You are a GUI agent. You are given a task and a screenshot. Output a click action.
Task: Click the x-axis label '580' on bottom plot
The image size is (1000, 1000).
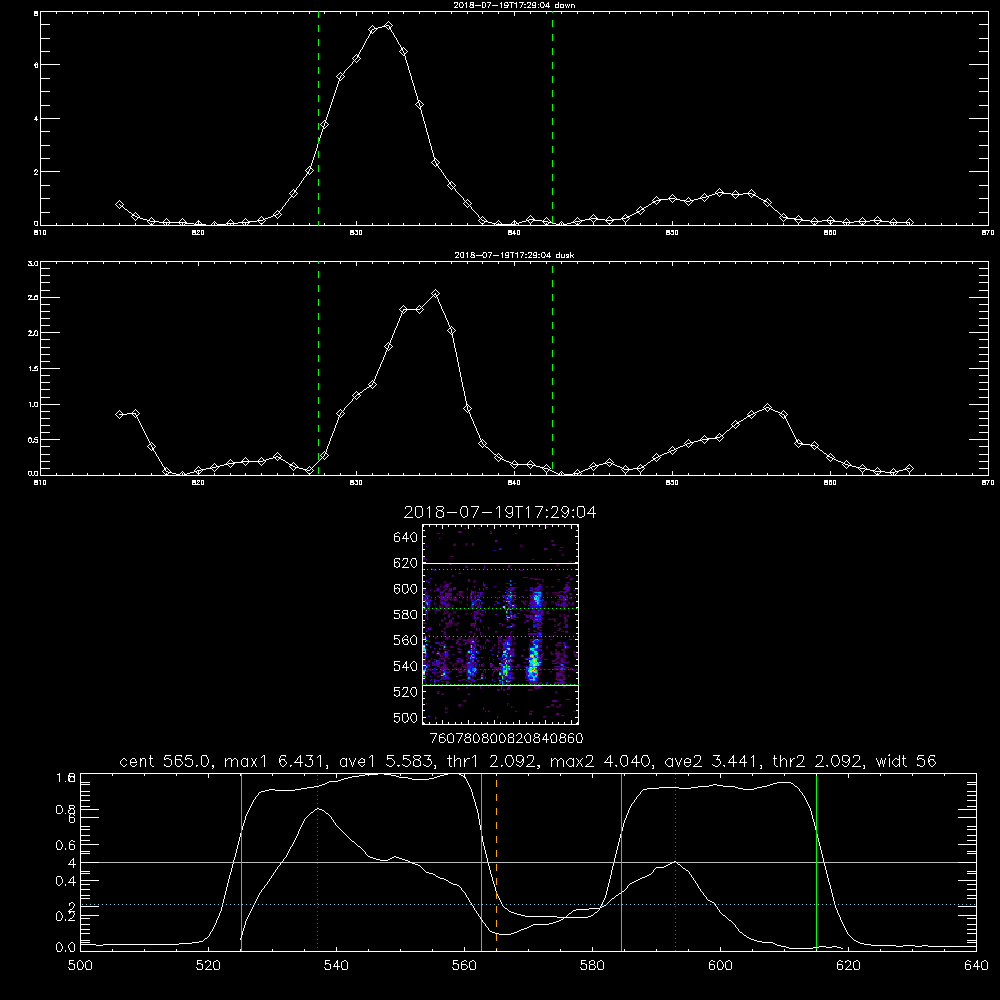(592, 966)
